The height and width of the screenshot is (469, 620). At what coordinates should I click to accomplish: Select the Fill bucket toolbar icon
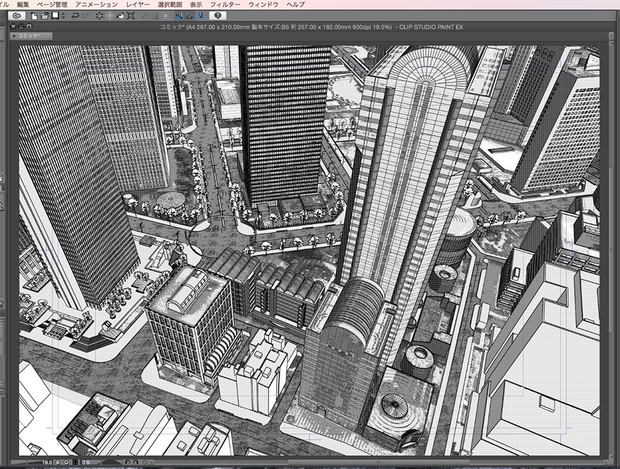coord(120,16)
